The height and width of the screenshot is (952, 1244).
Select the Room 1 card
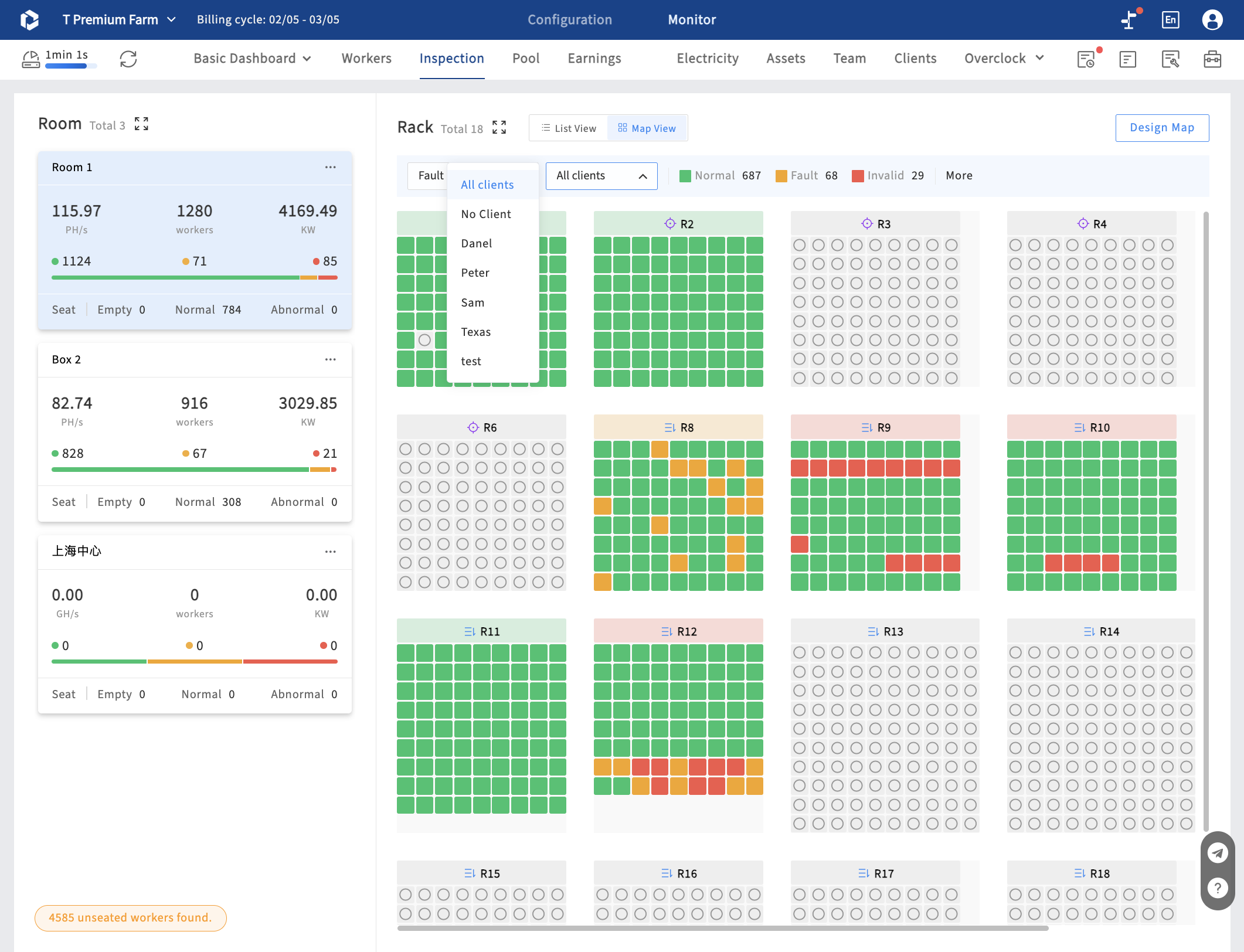coord(195,241)
